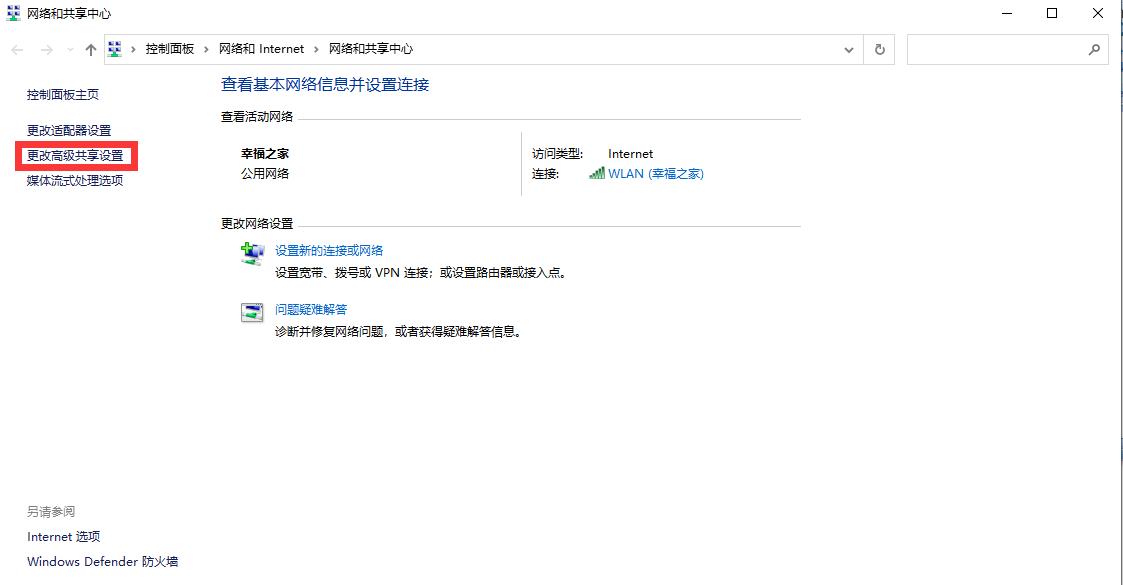This screenshot has width=1123, height=585.
Task: Open 设置新的连接或网络
Action: [329, 250]
